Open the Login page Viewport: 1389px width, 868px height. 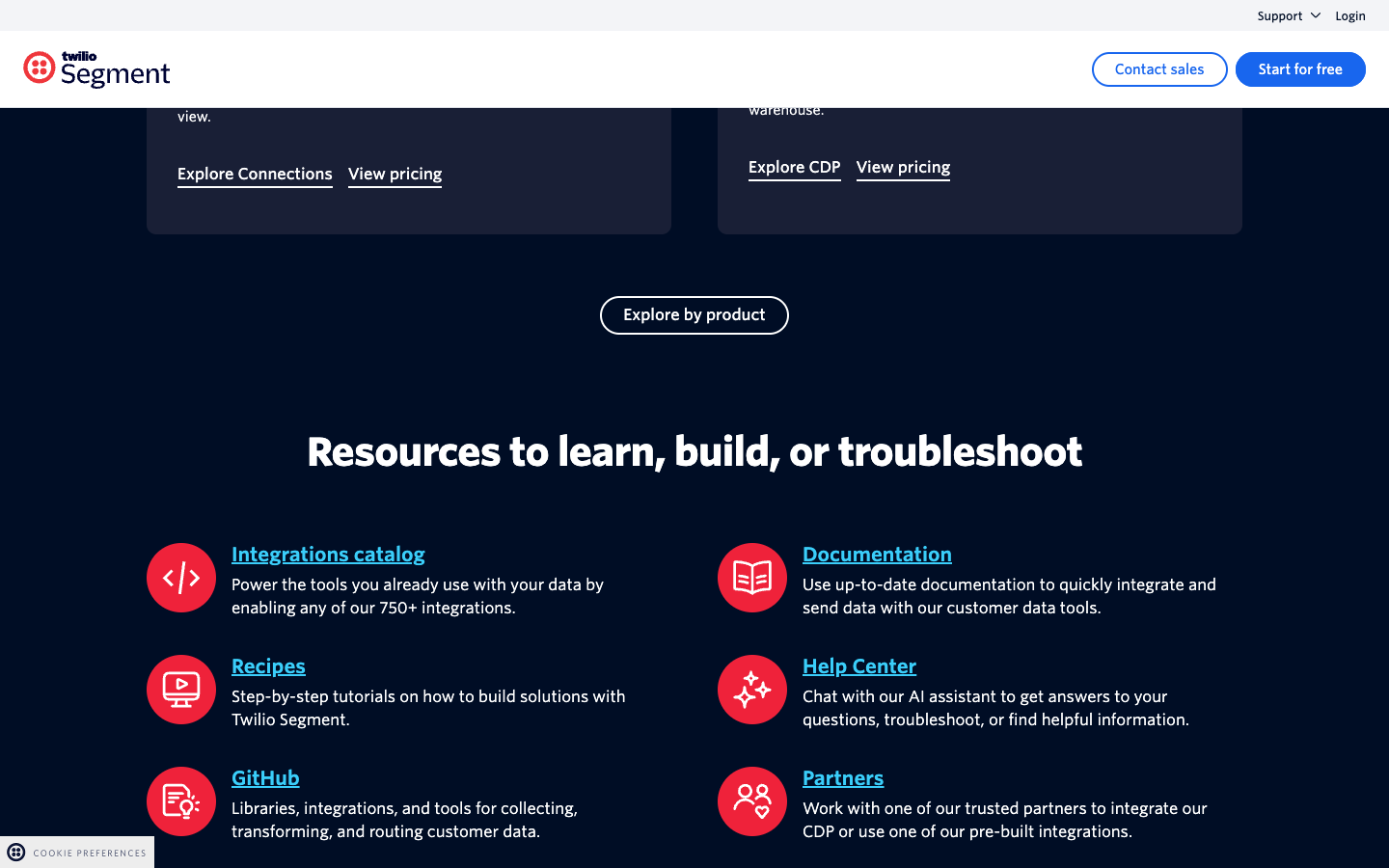click(x=1350, y=15)
